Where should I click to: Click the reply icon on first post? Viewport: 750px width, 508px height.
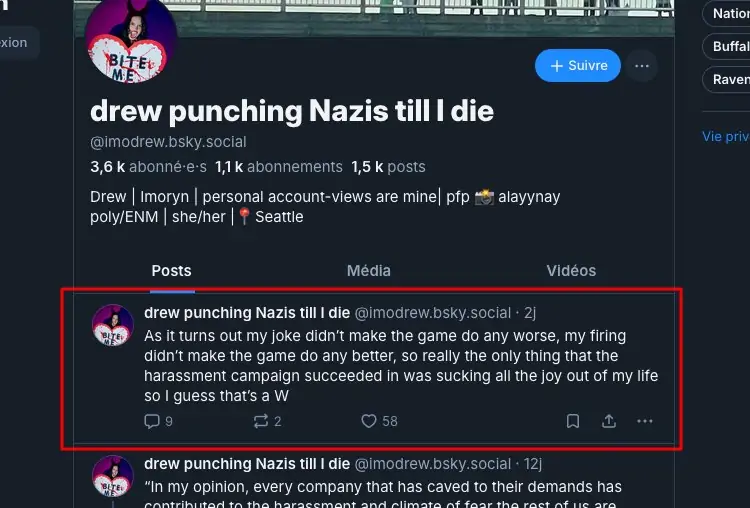click(x=153, y=421)
